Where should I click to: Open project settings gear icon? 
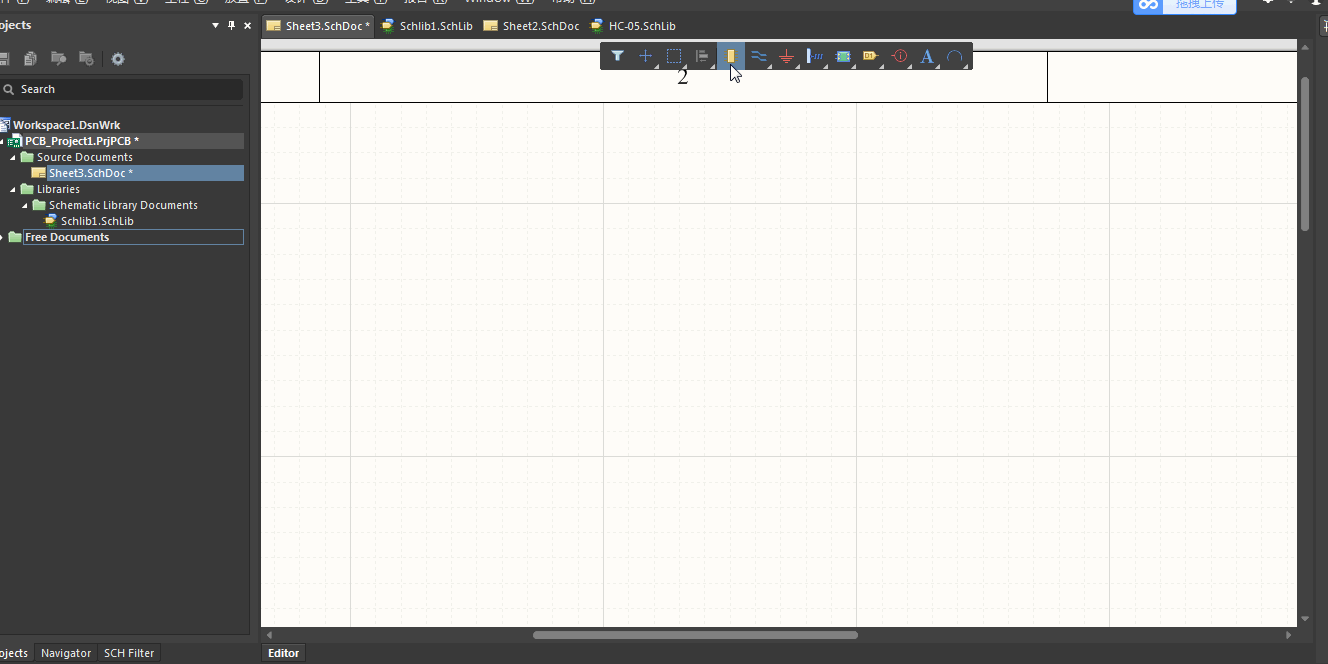pyautogui.click(x=118, y=59)
